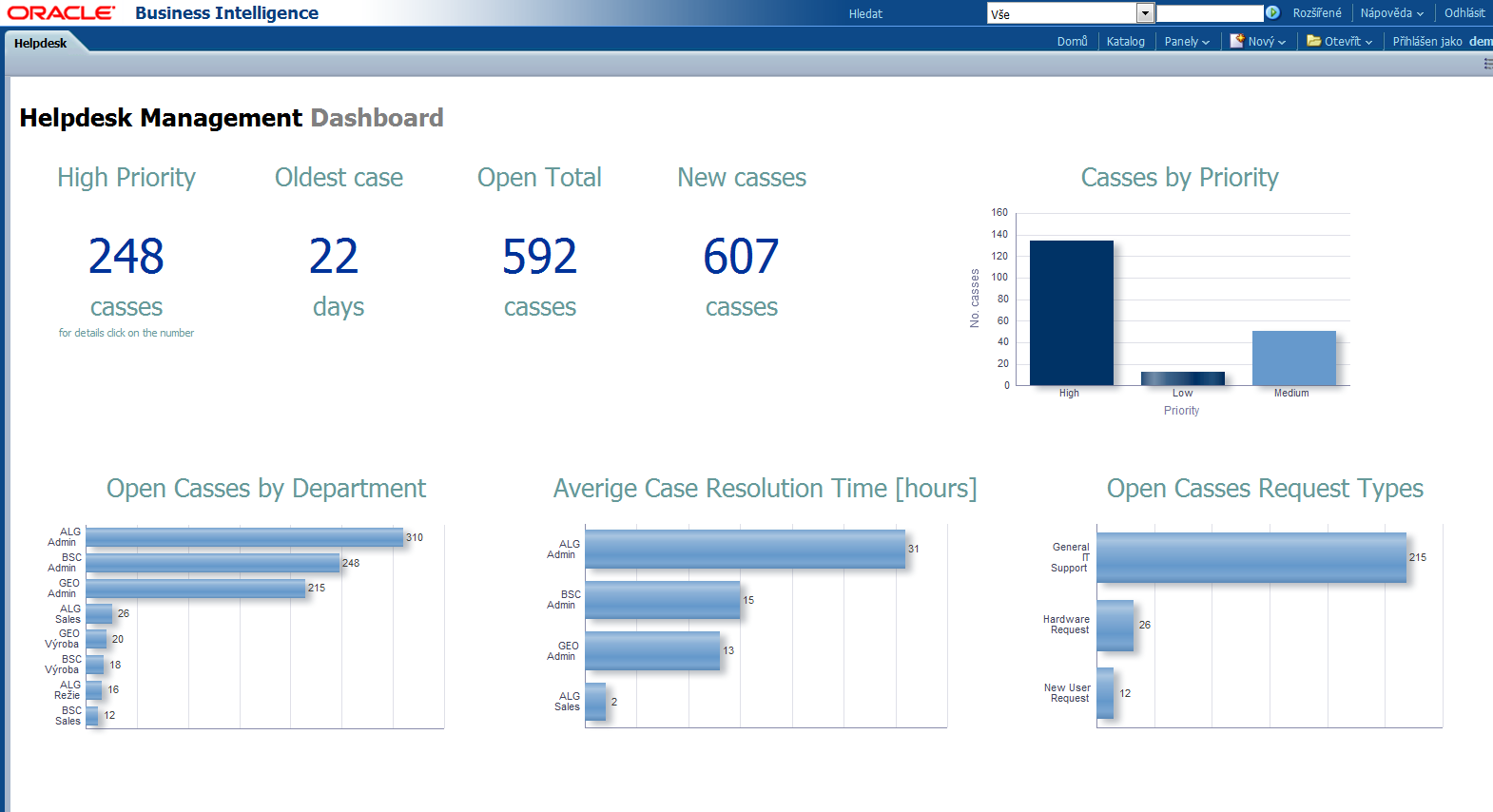The image size is (1493, 812).
Task: Click the Rozšířené search link
Action: pyautogui.click(x=1317, y=13)
